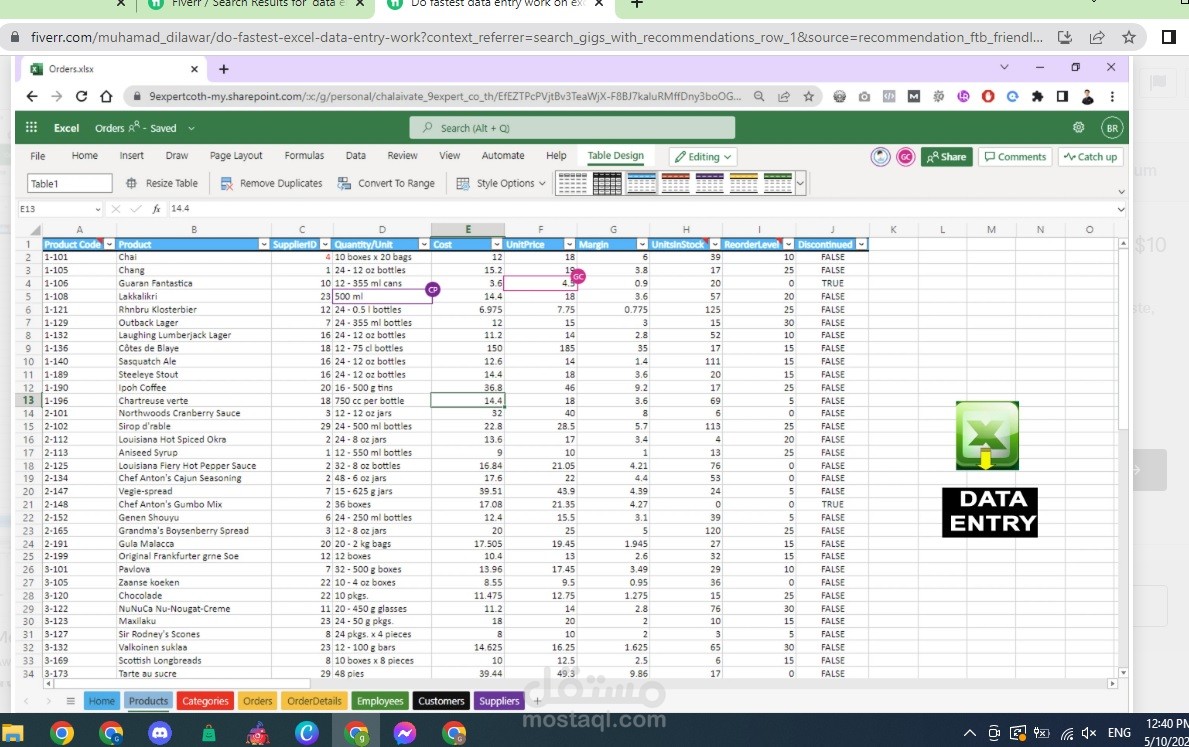Select row 13 header
This screenshot has width=1189, height=747.
click(x=28, y=400)
